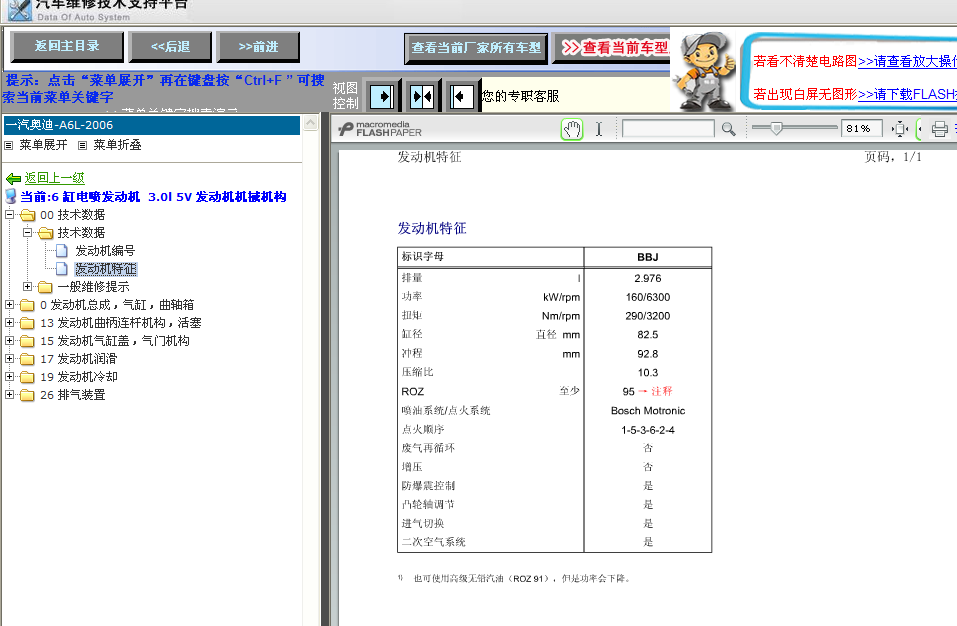Toggle the 菜单展开 menu expand option
The image size is (957, 626).
(43, 145)
